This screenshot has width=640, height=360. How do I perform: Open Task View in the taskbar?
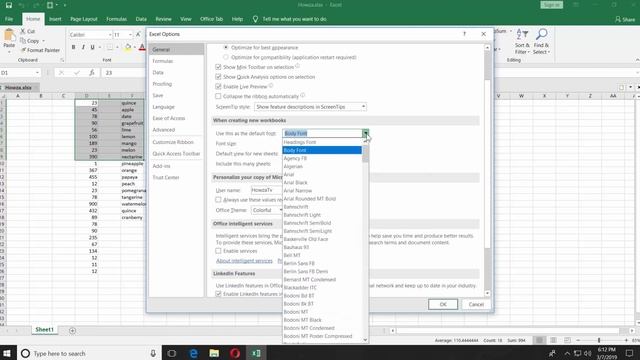[x=171, y=353]
